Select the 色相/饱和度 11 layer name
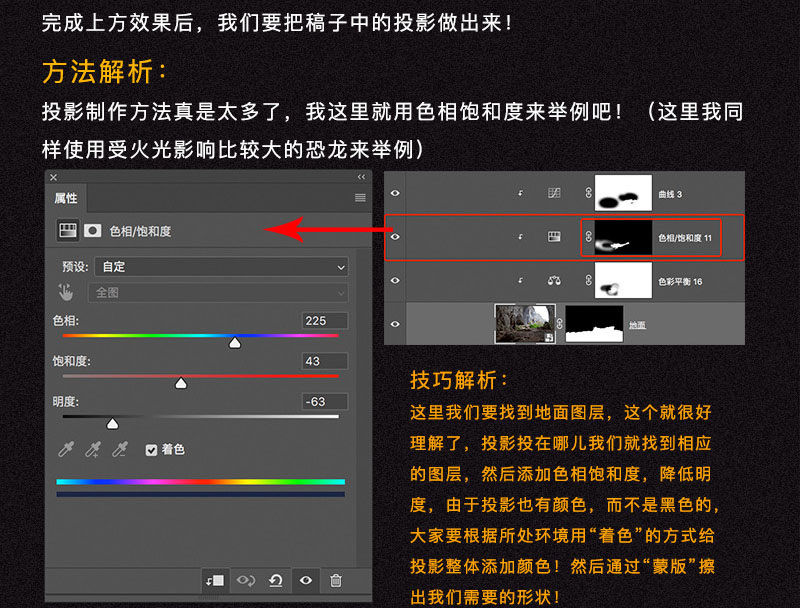Viewport: 800px width, 608px height. (x=684, y=238)
